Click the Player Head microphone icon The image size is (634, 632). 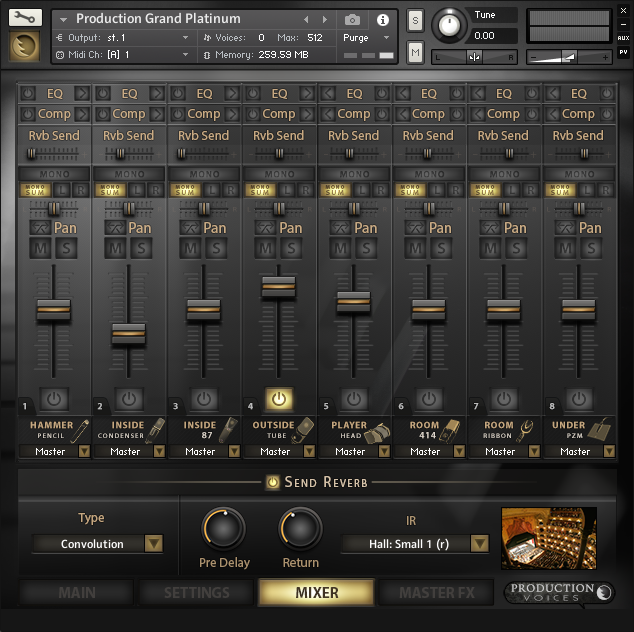[377, 433]
